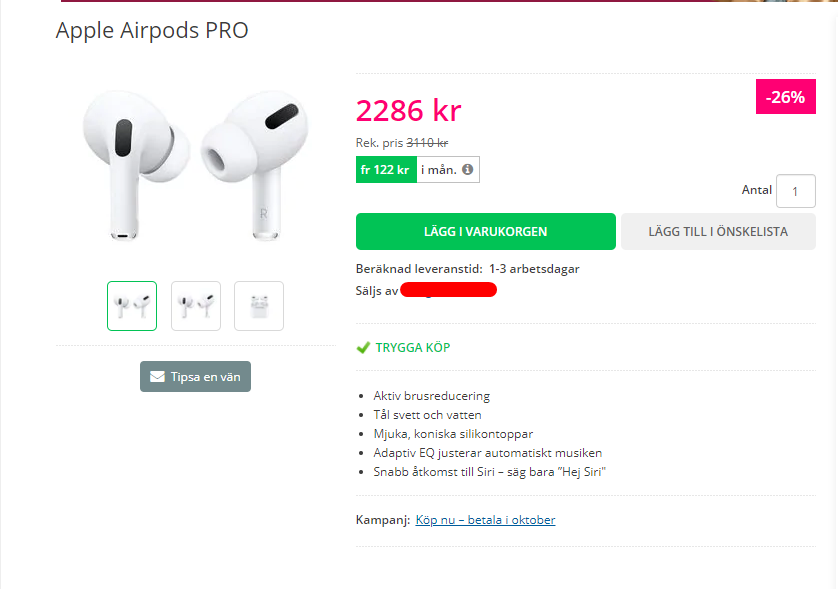Click the "Apple Airpods PRO" title
The width and height of the screenshot is (838, 589).
point(152,30)
